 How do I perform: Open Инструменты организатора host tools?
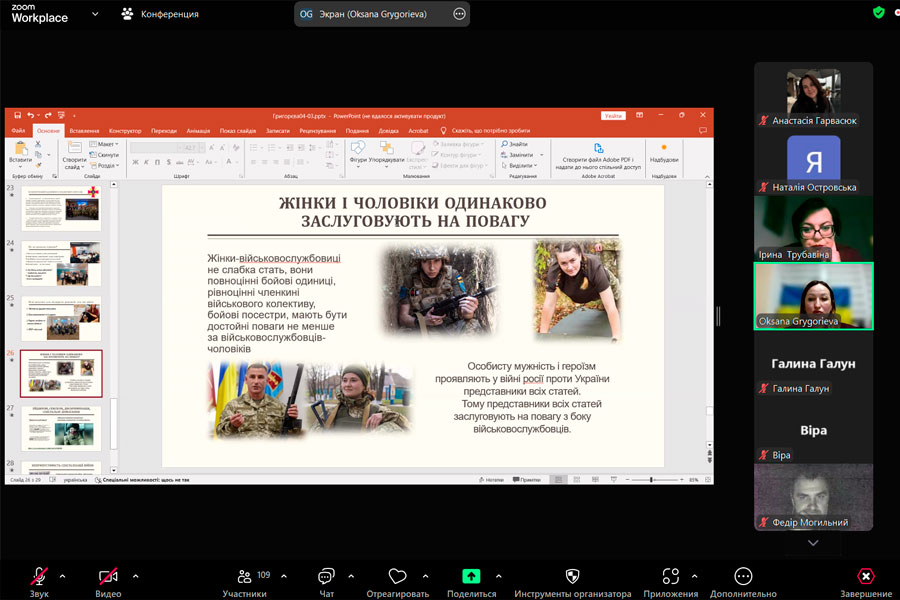(572, 577)
